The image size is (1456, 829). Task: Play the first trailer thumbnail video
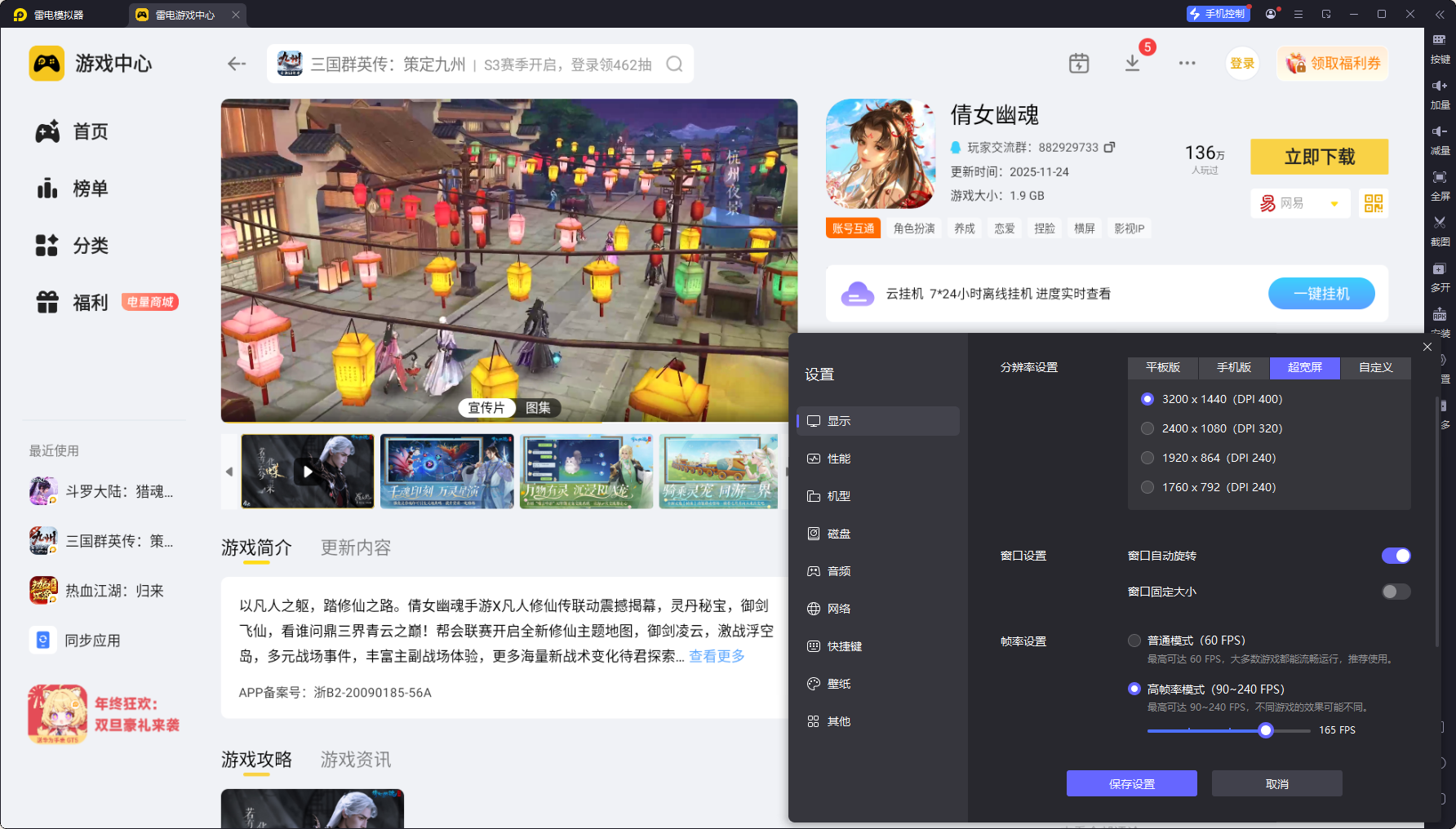[308, 472]
